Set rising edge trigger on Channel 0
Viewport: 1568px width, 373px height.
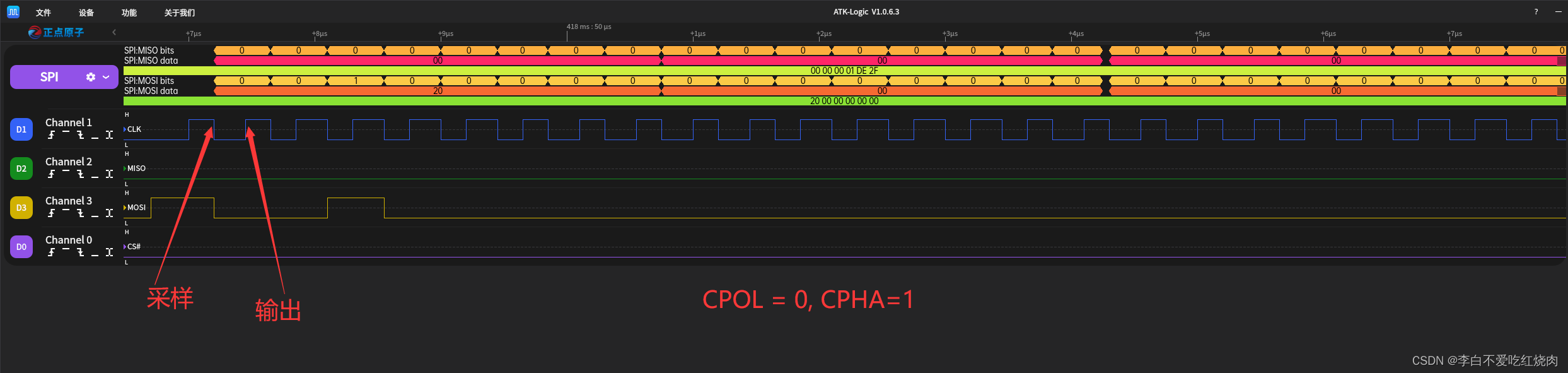tap(51, 252)
